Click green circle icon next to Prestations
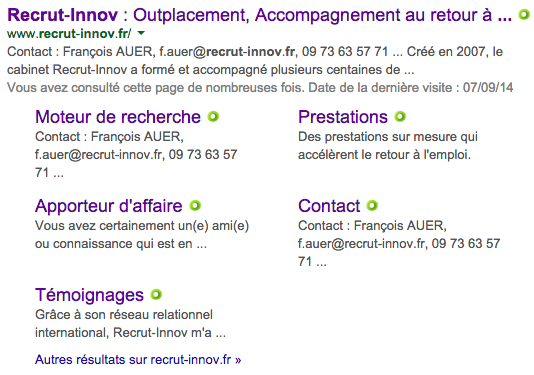Screen dimensions: 534x375 tap(400, 116)
